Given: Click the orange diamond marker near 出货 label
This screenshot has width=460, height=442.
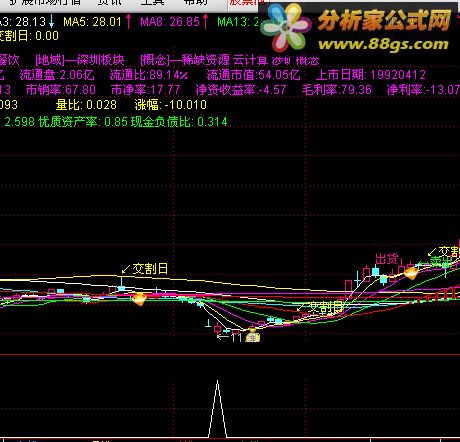Looking at the screenshot, I should click(x=411, y=273).
